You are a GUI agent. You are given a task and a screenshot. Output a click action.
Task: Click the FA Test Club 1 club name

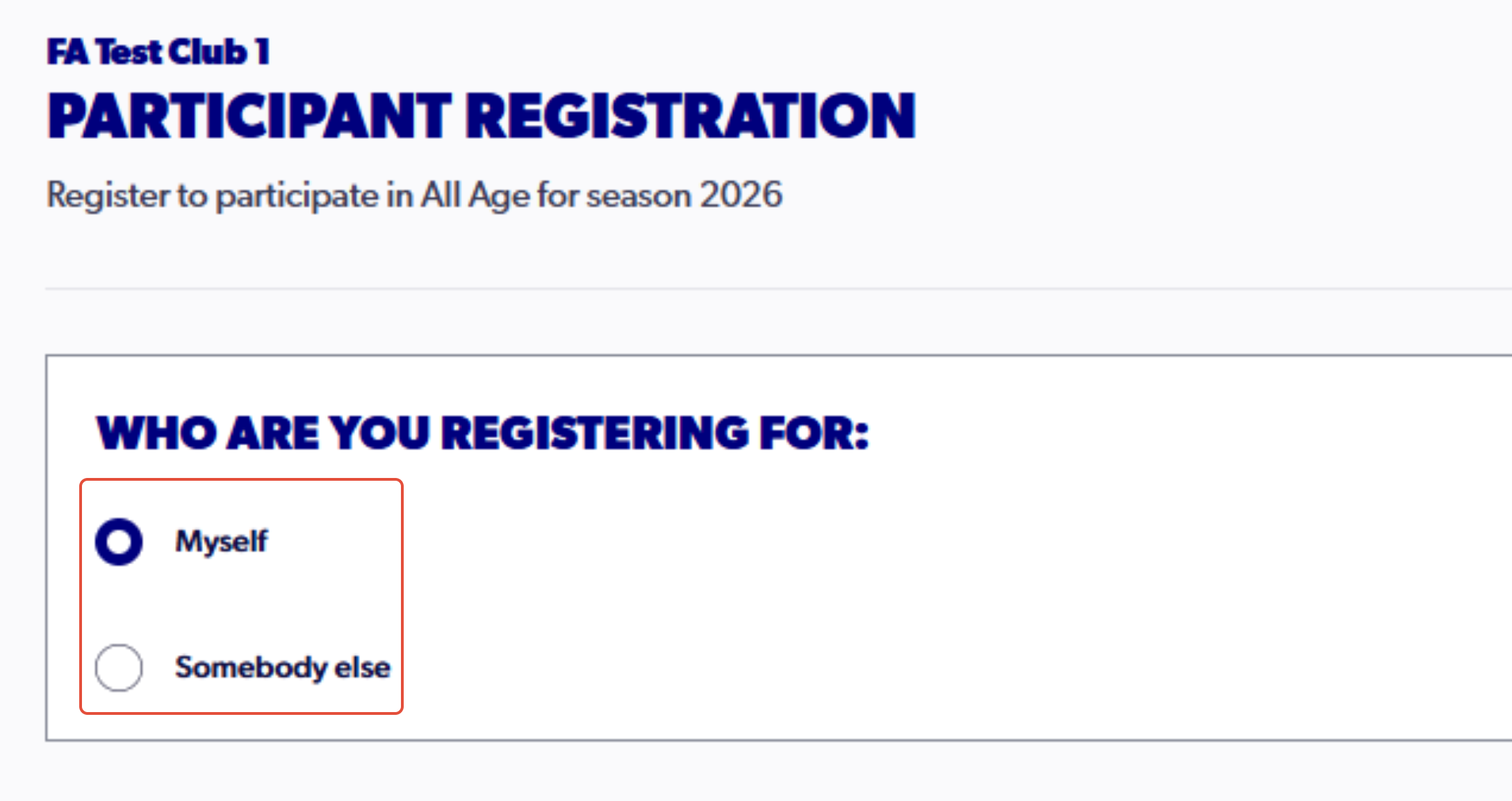pos(158,52)
